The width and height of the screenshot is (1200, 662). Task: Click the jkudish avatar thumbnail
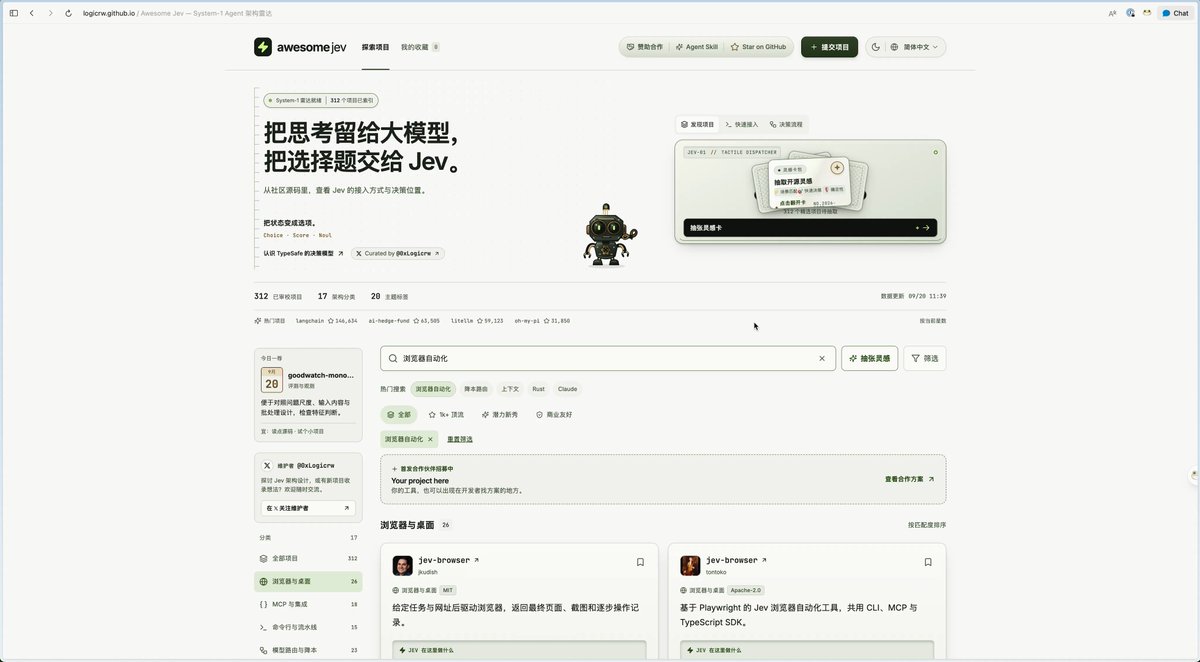pos(403,566)
